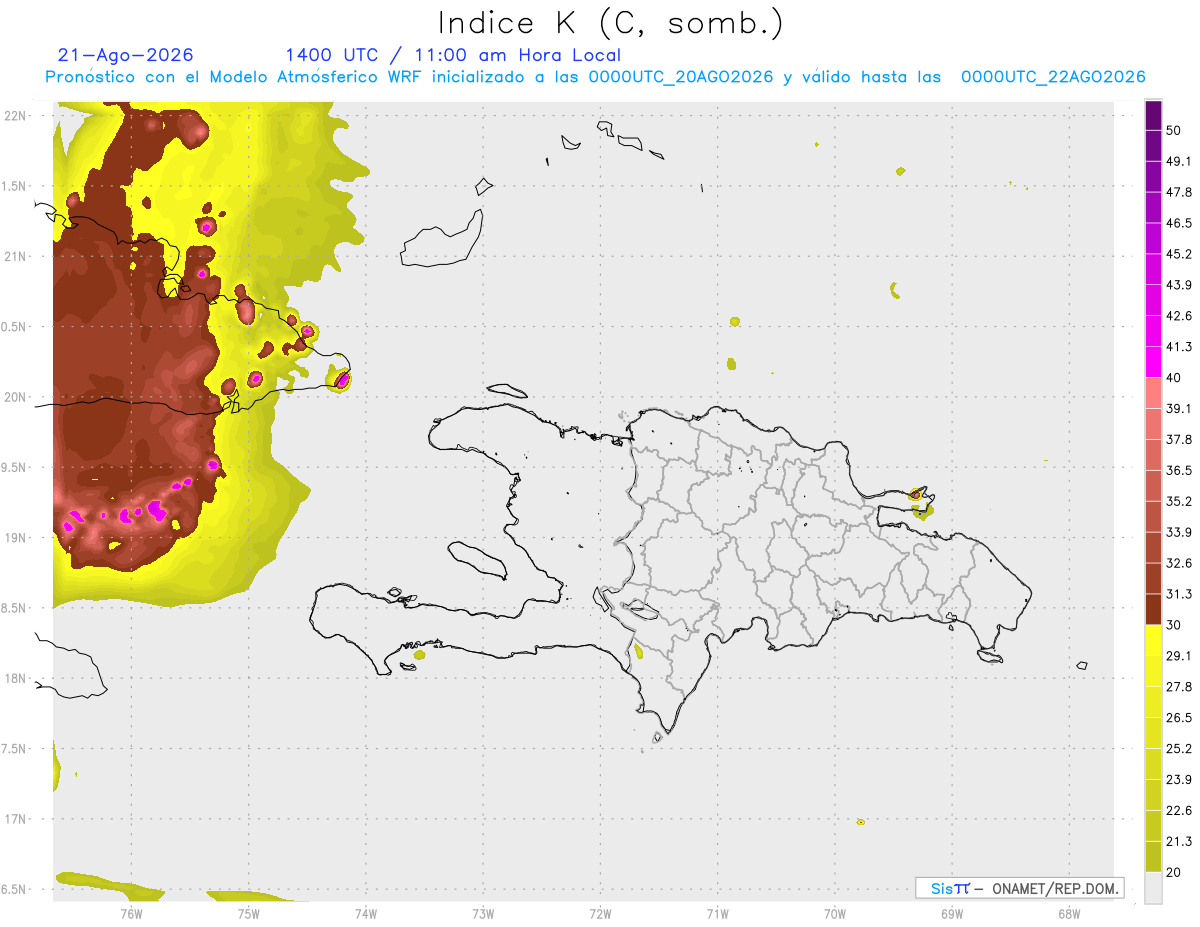Viewport: 1200px width, 927px height.
Task: Click the colorbar value '31.3'
Action: point(1179,594)
